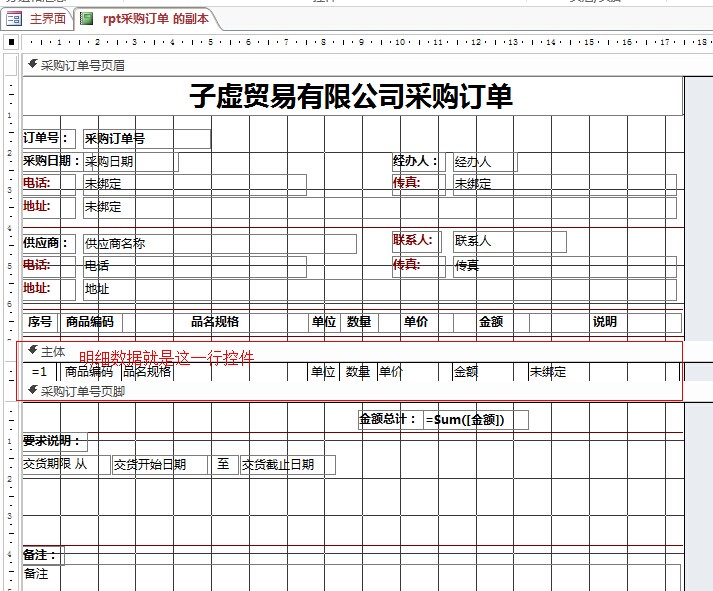Image resolution: width=713 pixels, height=591 pixels.
Task: Select the 备注： label
Action: [x=43, y=556]
